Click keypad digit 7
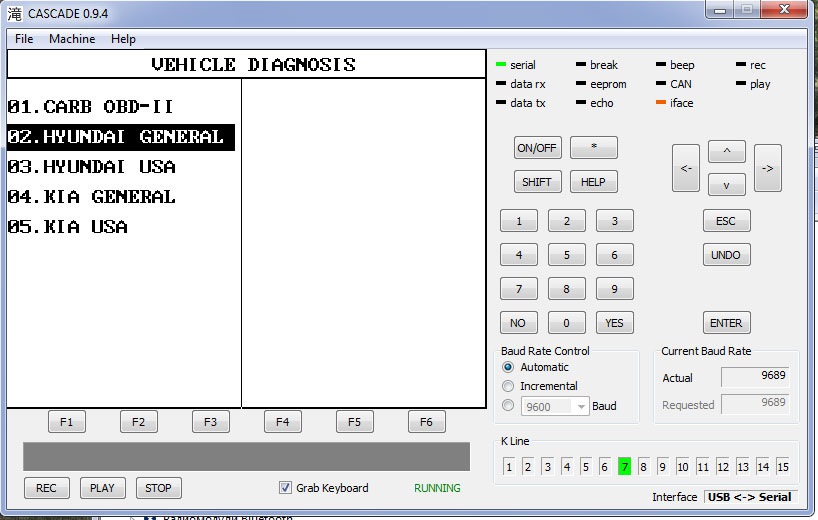This screenshot has height=520, width=818. (x=519, y=289)
